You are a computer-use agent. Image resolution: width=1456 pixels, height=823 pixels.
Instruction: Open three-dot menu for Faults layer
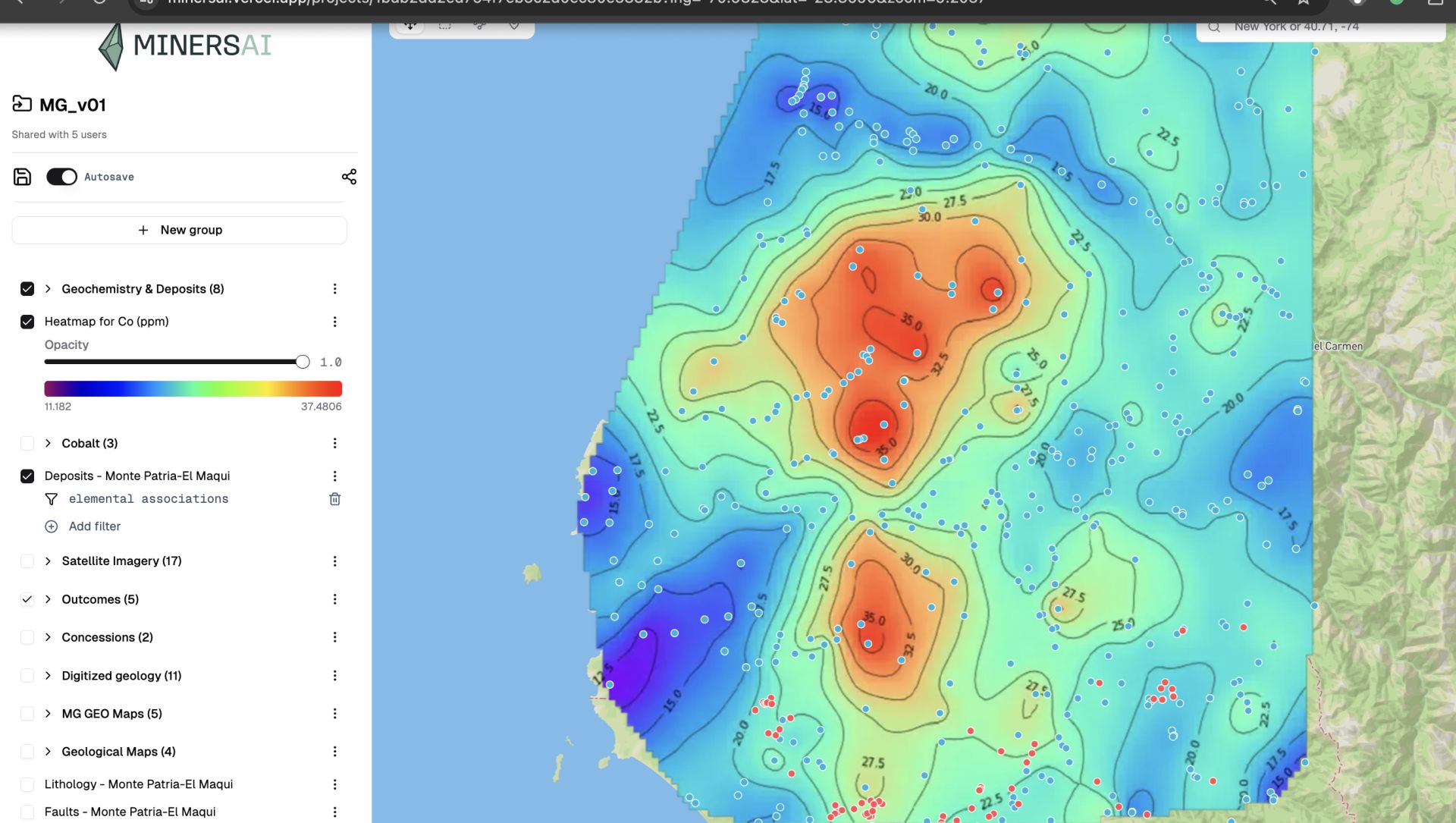[334, 812]
